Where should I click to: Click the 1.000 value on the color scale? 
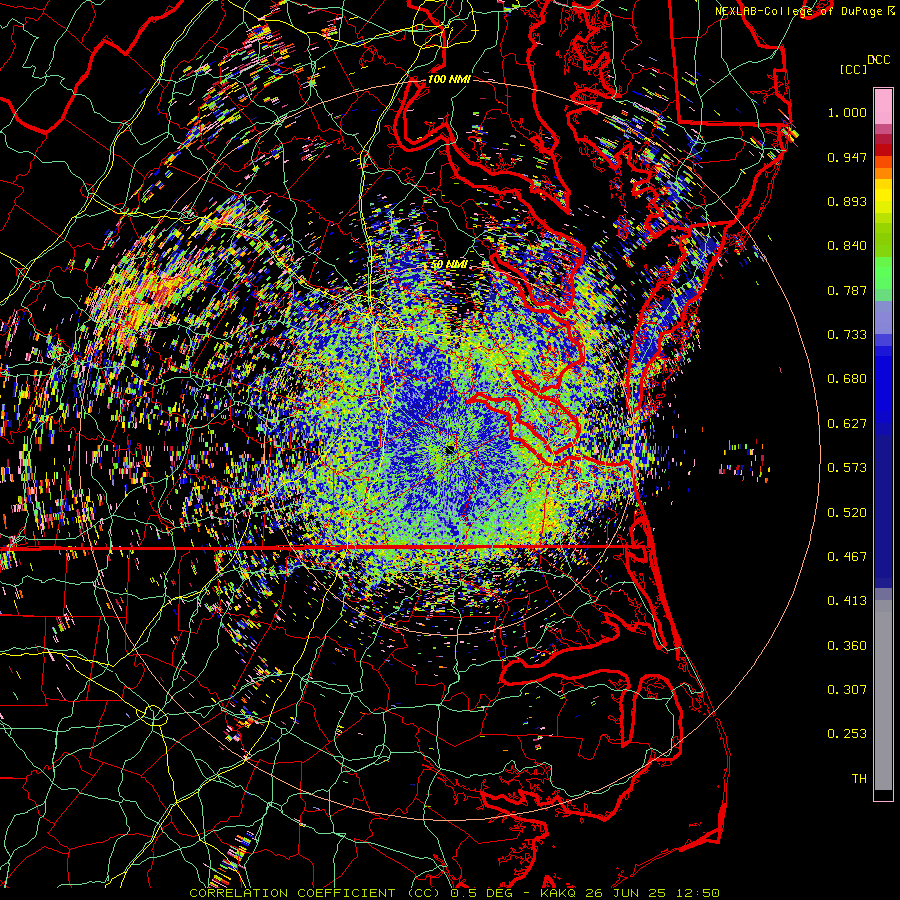[x=847, y=112]
